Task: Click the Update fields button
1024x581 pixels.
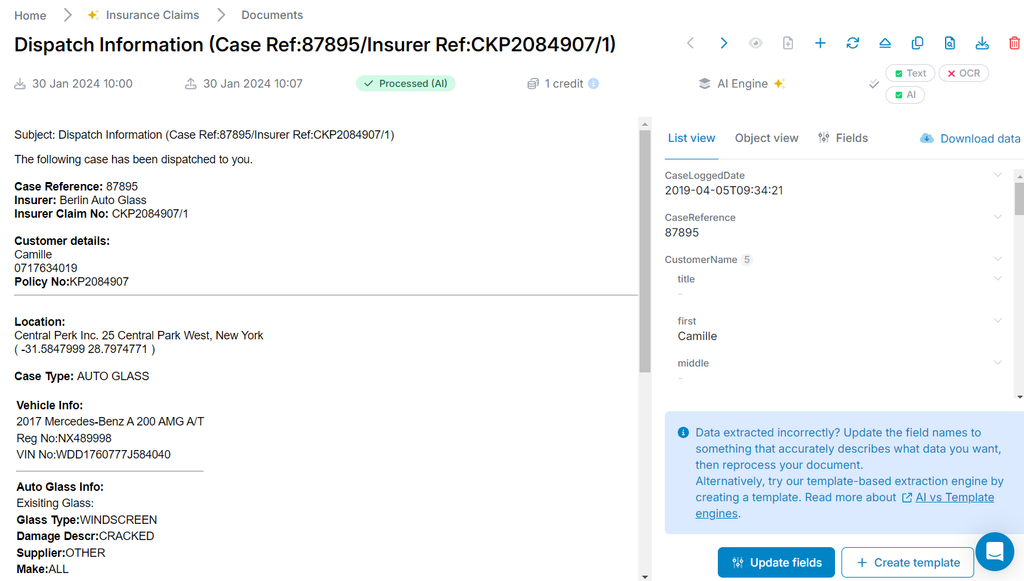Action: point(776,562)
